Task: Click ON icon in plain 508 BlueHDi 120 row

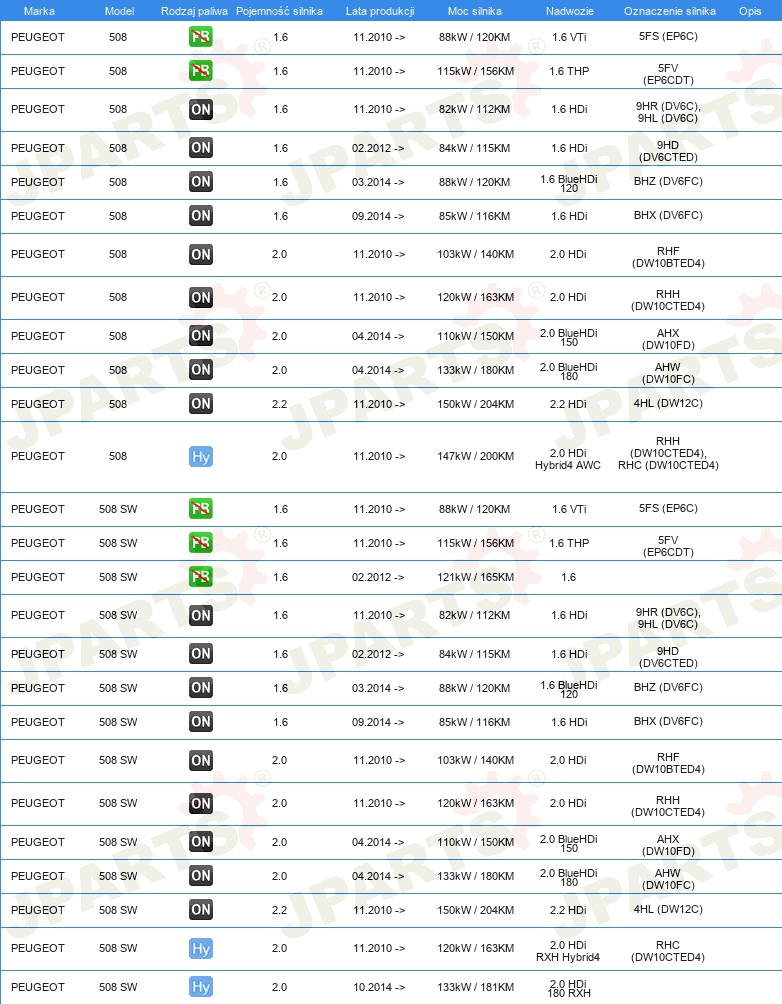Action: coord(200,181)
